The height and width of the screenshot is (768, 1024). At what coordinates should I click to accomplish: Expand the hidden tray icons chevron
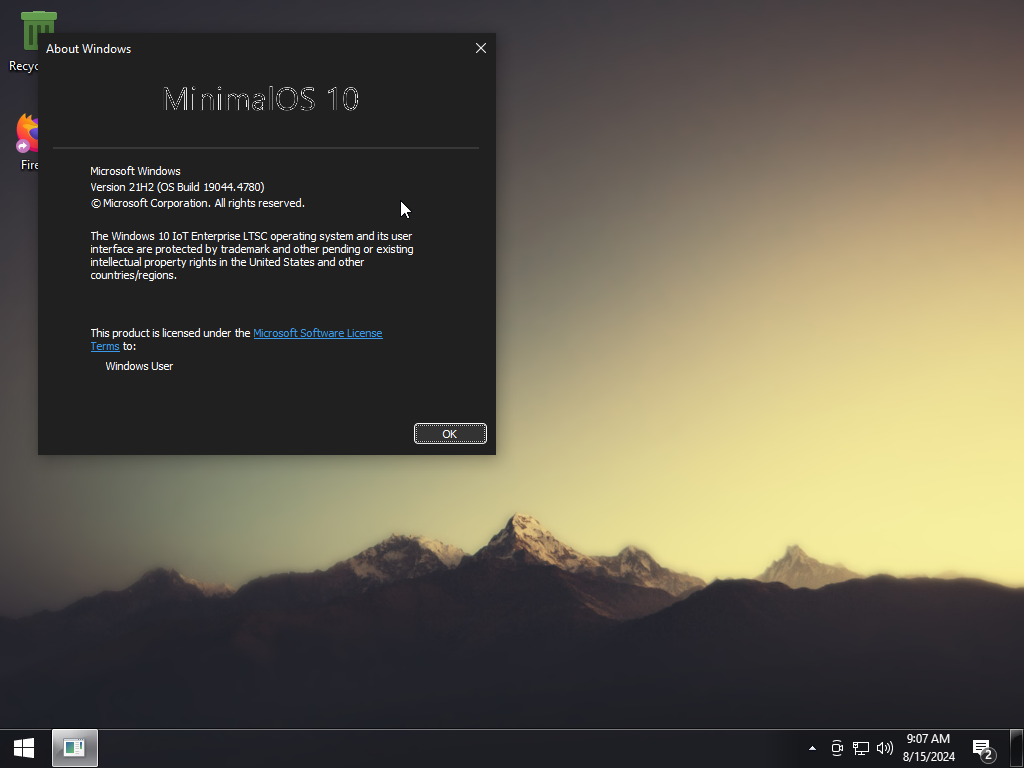(811, 748)
